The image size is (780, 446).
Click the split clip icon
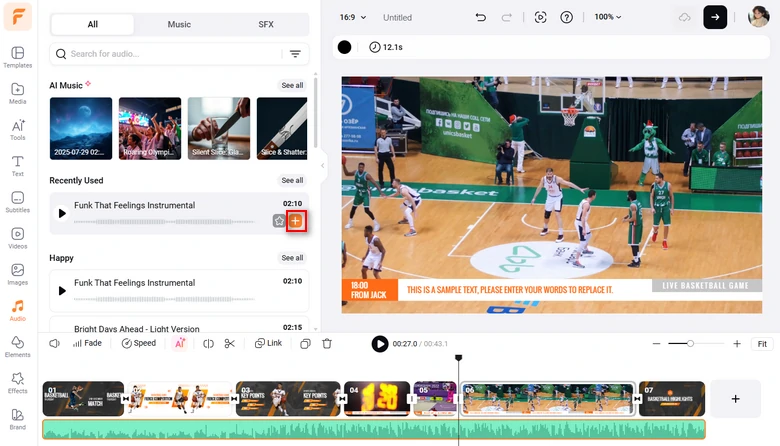[x=208, y=344]
